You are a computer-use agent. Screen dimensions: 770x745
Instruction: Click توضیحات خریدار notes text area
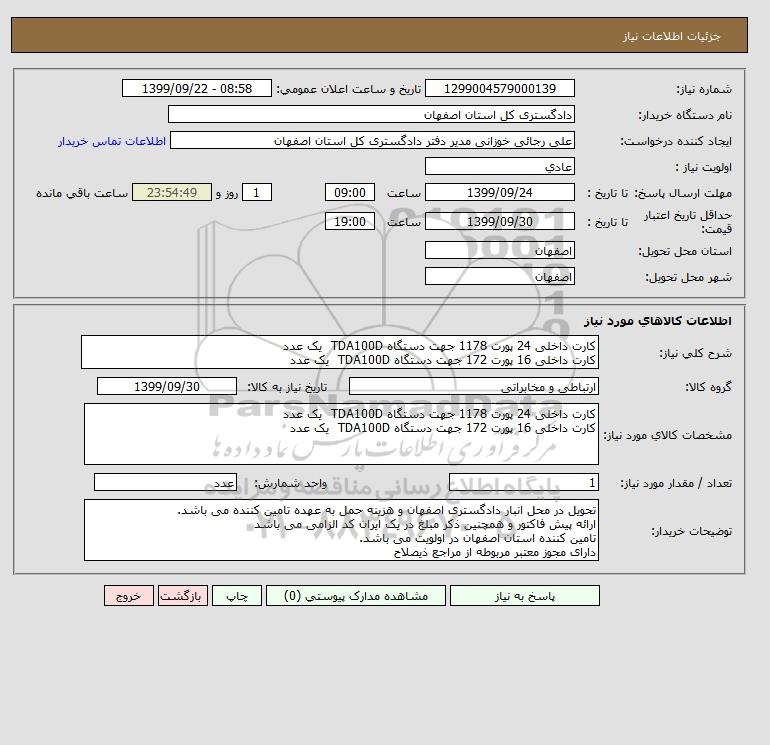point(341,530)
